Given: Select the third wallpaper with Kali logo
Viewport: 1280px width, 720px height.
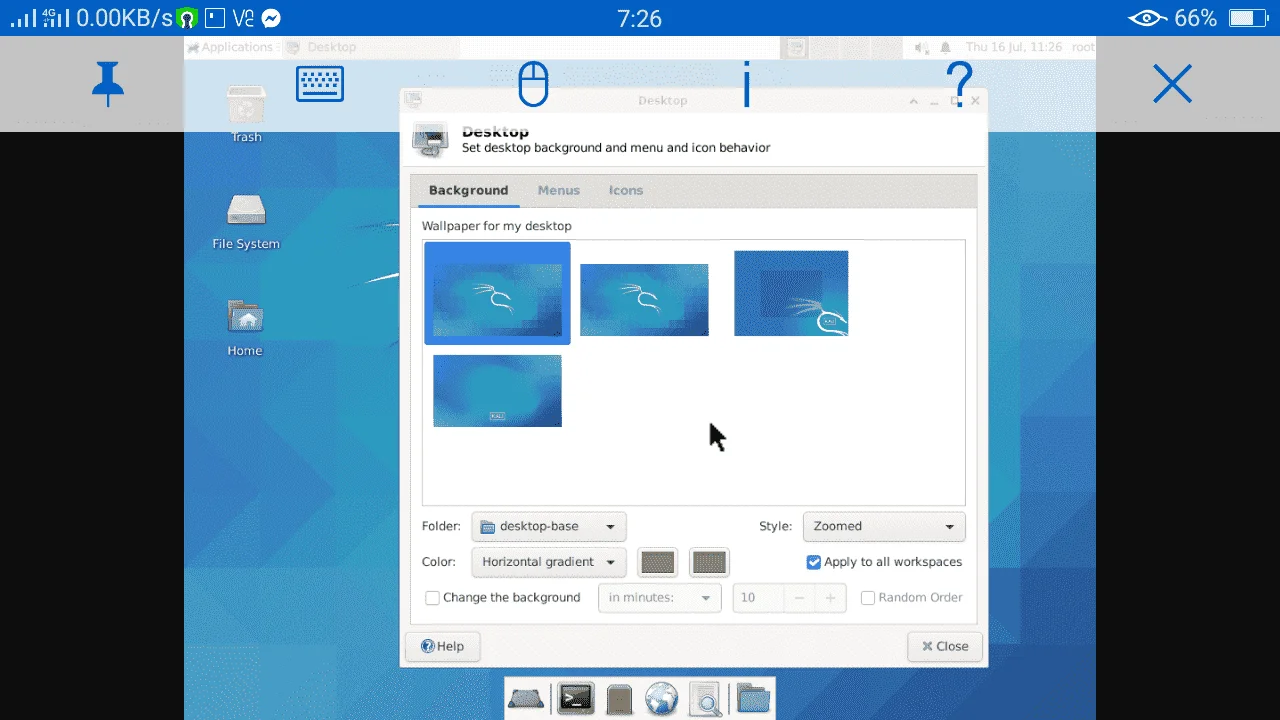Looking at the screenshot, I should pos(791,293).
